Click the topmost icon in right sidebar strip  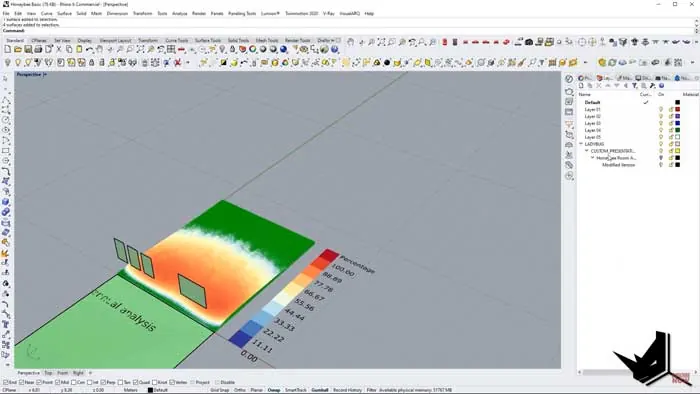pos(569,79)
